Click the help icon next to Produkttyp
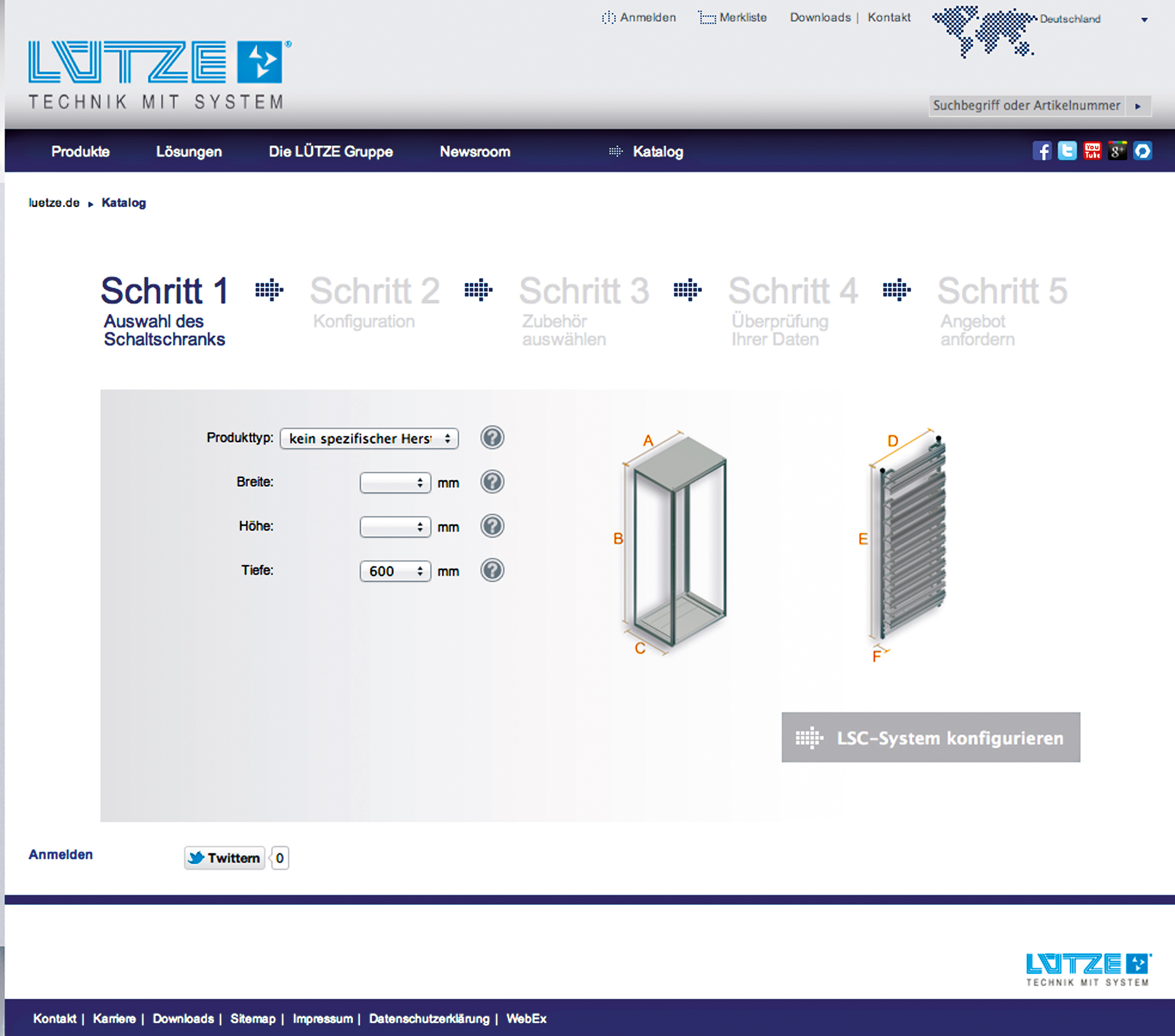1175x1036 pixels. click(x=492, y=438)
